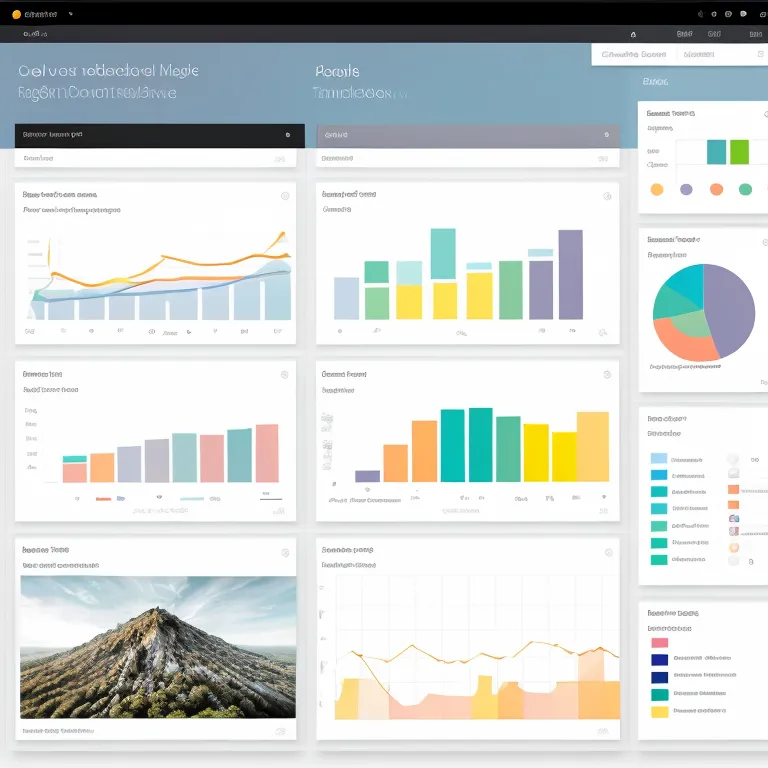Viewport: 768px width, 768px height.
Task: Click the bell icon in top navigation bar
Action: [x=633, y=33]
